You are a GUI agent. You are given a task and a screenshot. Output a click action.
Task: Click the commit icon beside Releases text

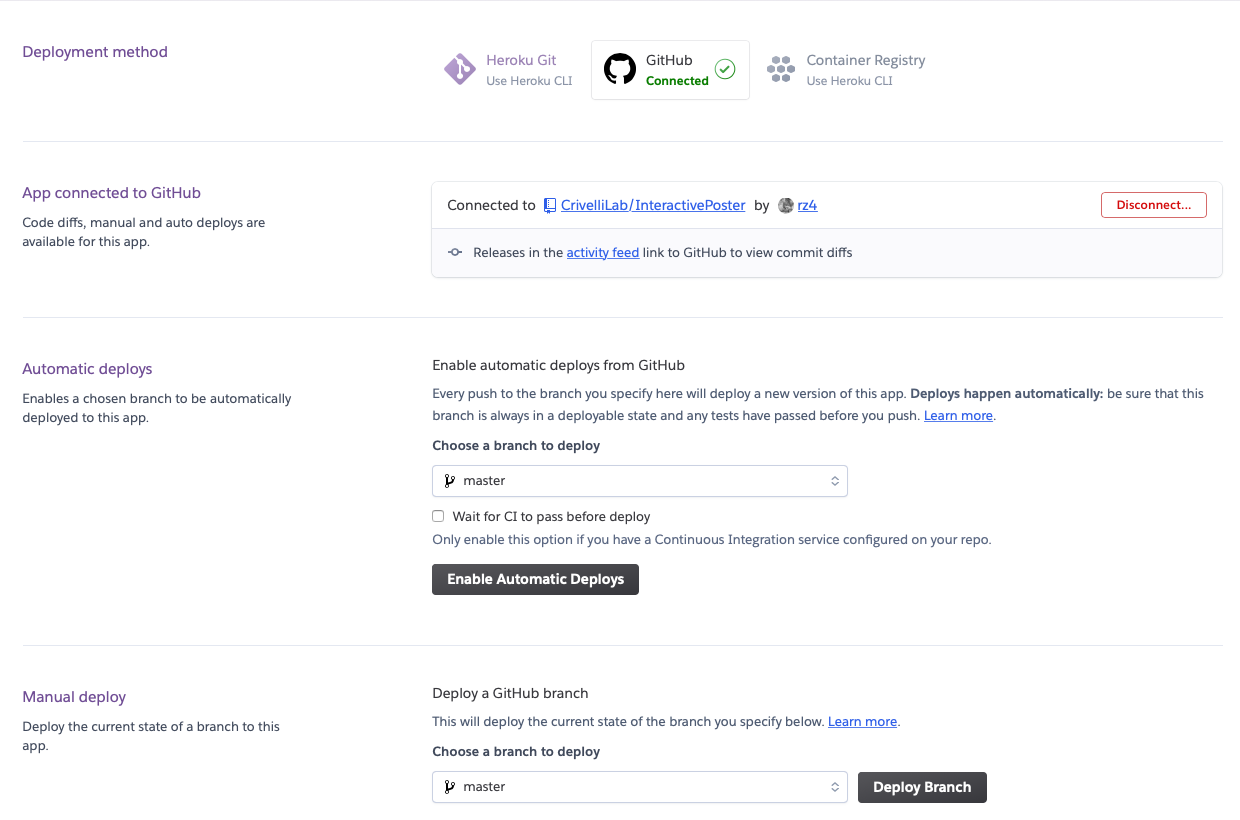coord(455,253)
